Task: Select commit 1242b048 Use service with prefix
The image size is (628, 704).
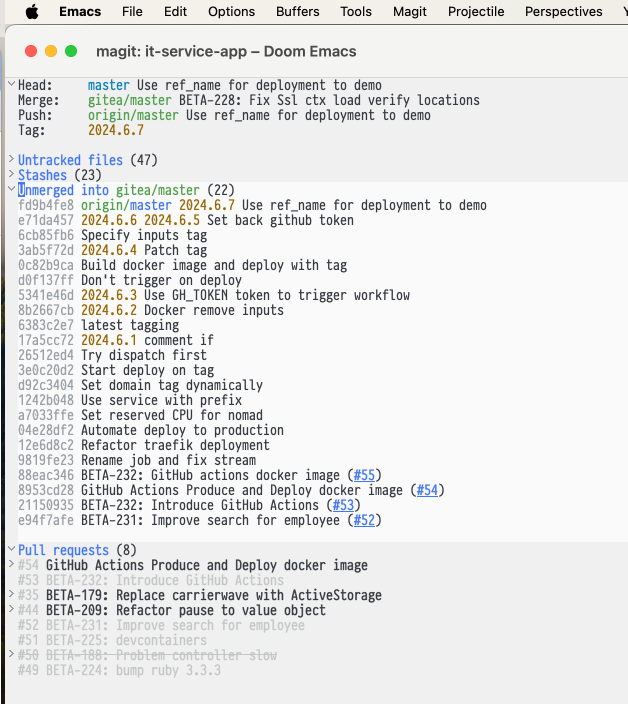Action: click(130, 400)
